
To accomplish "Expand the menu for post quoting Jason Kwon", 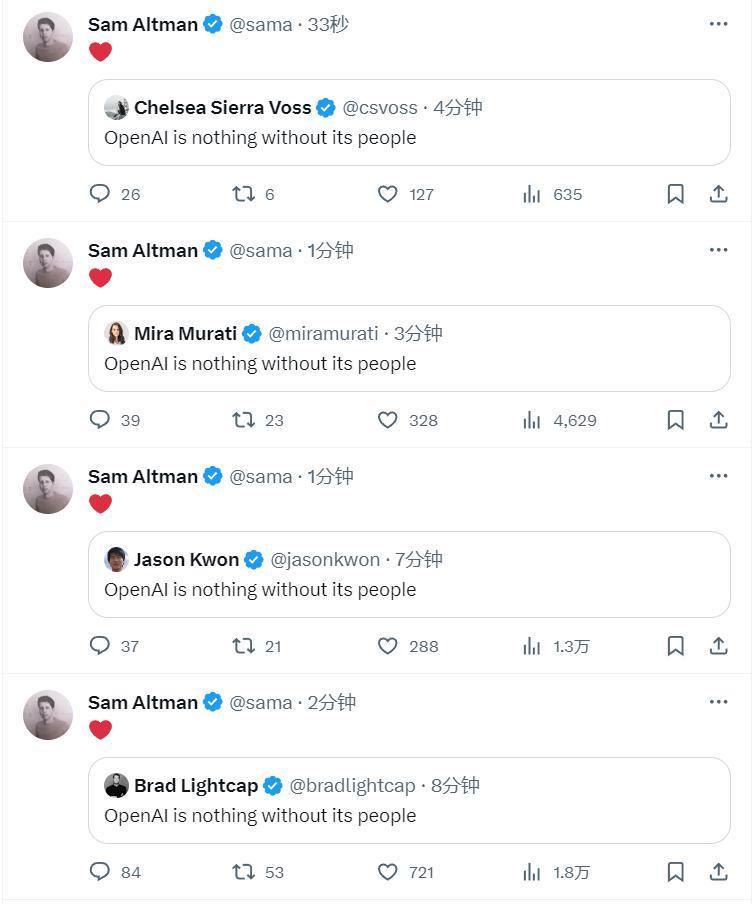I will (718, 476).
